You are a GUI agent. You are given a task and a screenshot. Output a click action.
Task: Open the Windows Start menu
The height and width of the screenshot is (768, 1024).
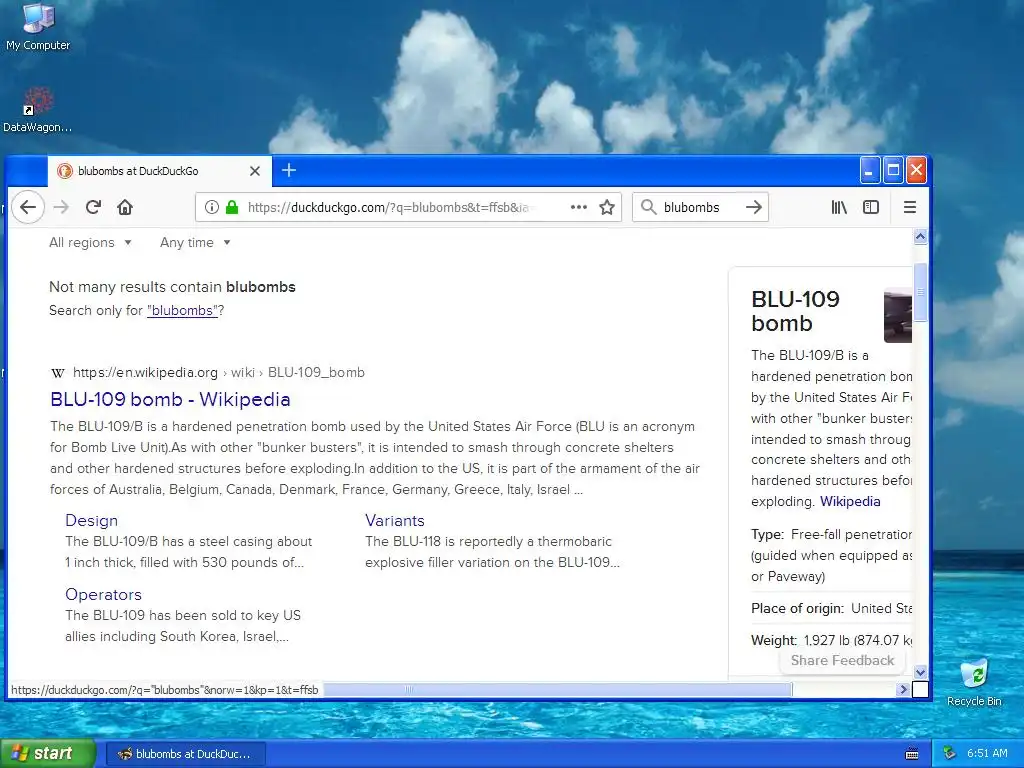[x=47, y=754]
